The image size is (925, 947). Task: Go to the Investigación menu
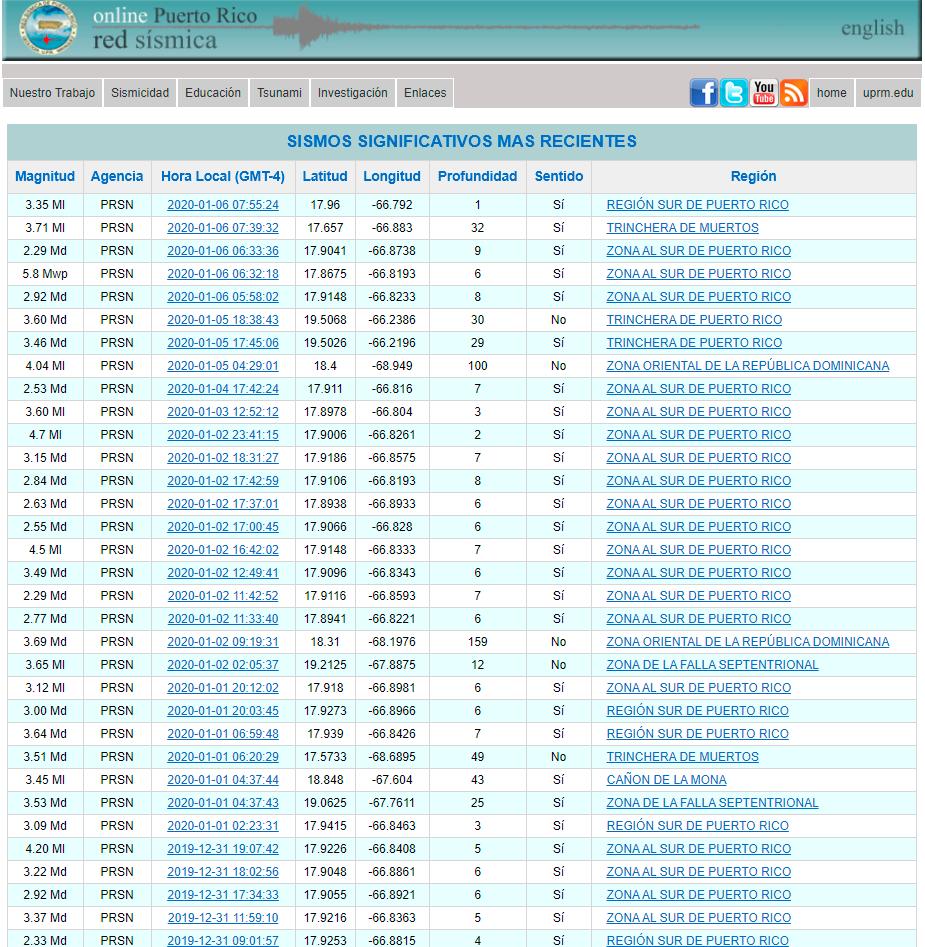pos(353,93)
